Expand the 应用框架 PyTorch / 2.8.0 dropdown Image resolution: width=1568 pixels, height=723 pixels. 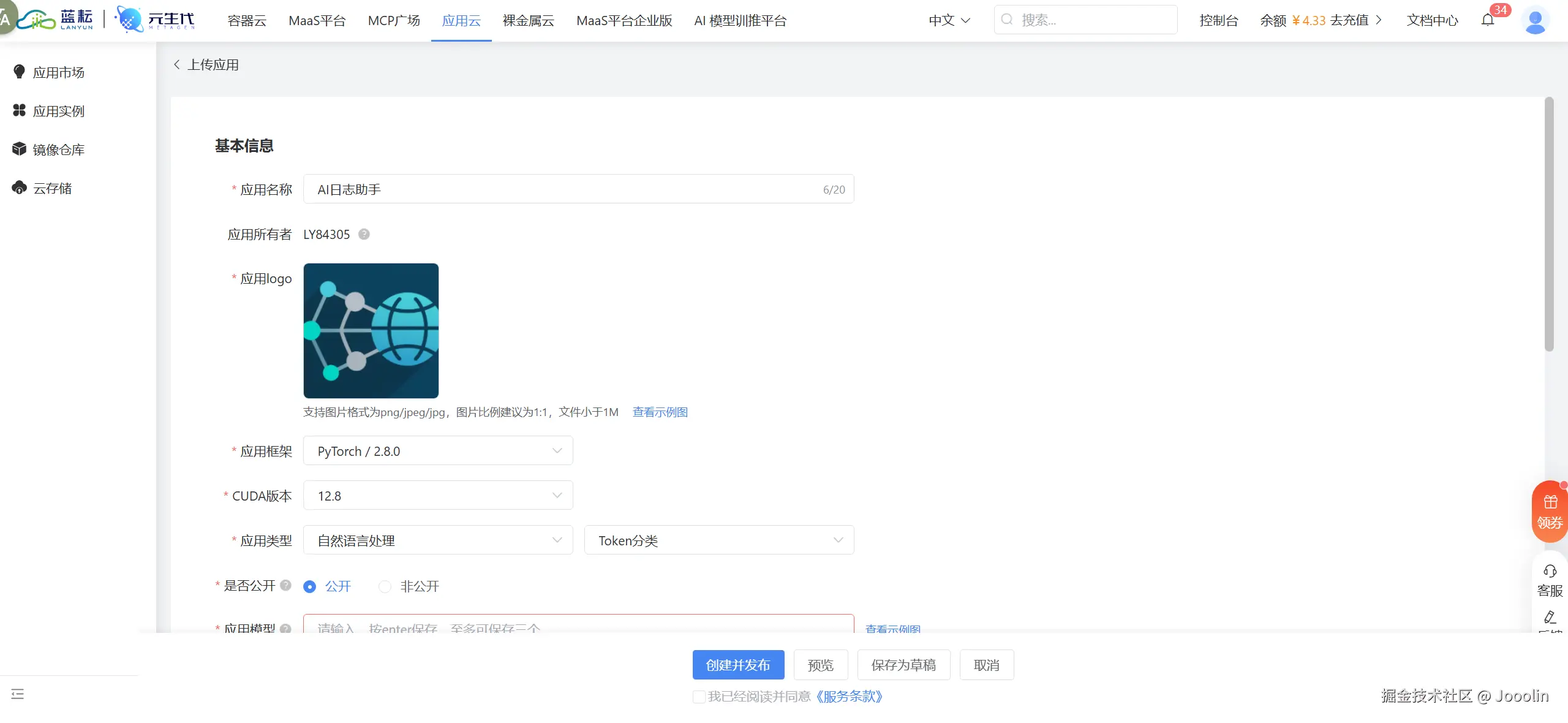tap(438, 451)
